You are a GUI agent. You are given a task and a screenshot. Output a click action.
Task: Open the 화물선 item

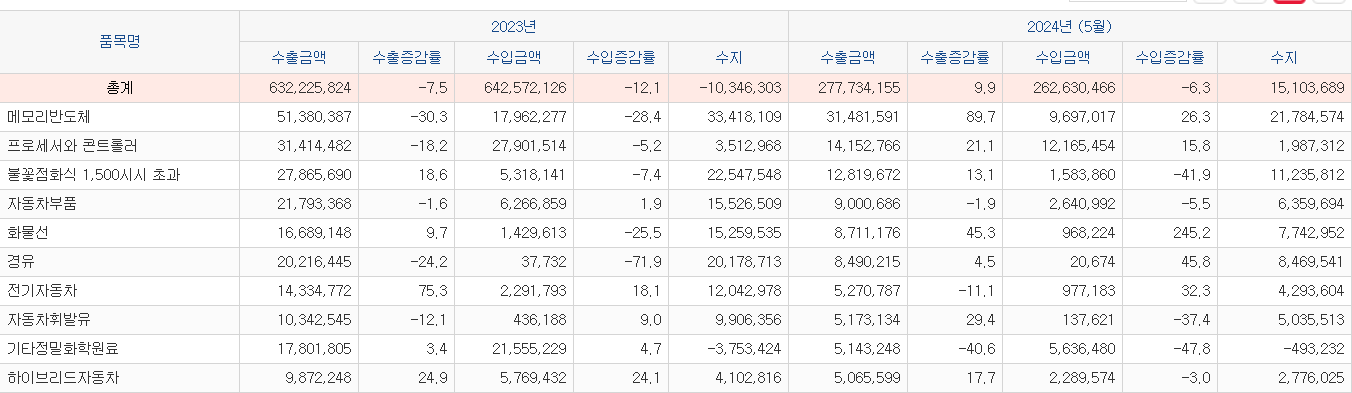[x=28, y=233]
